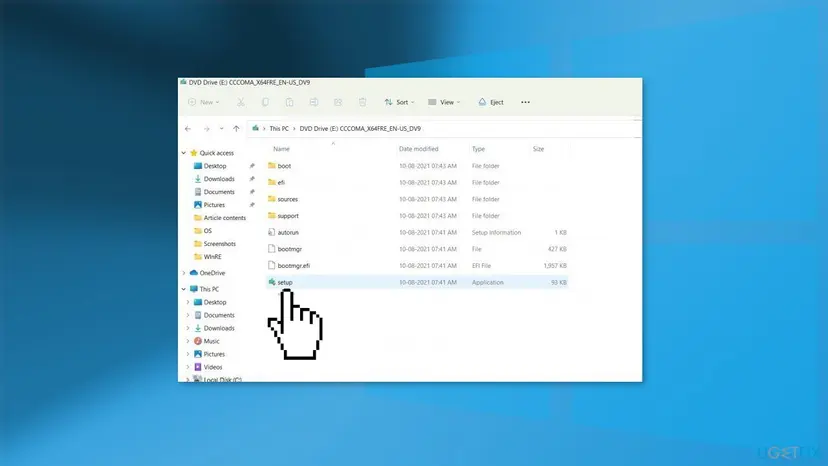Select the efi folder

[417, 182]
